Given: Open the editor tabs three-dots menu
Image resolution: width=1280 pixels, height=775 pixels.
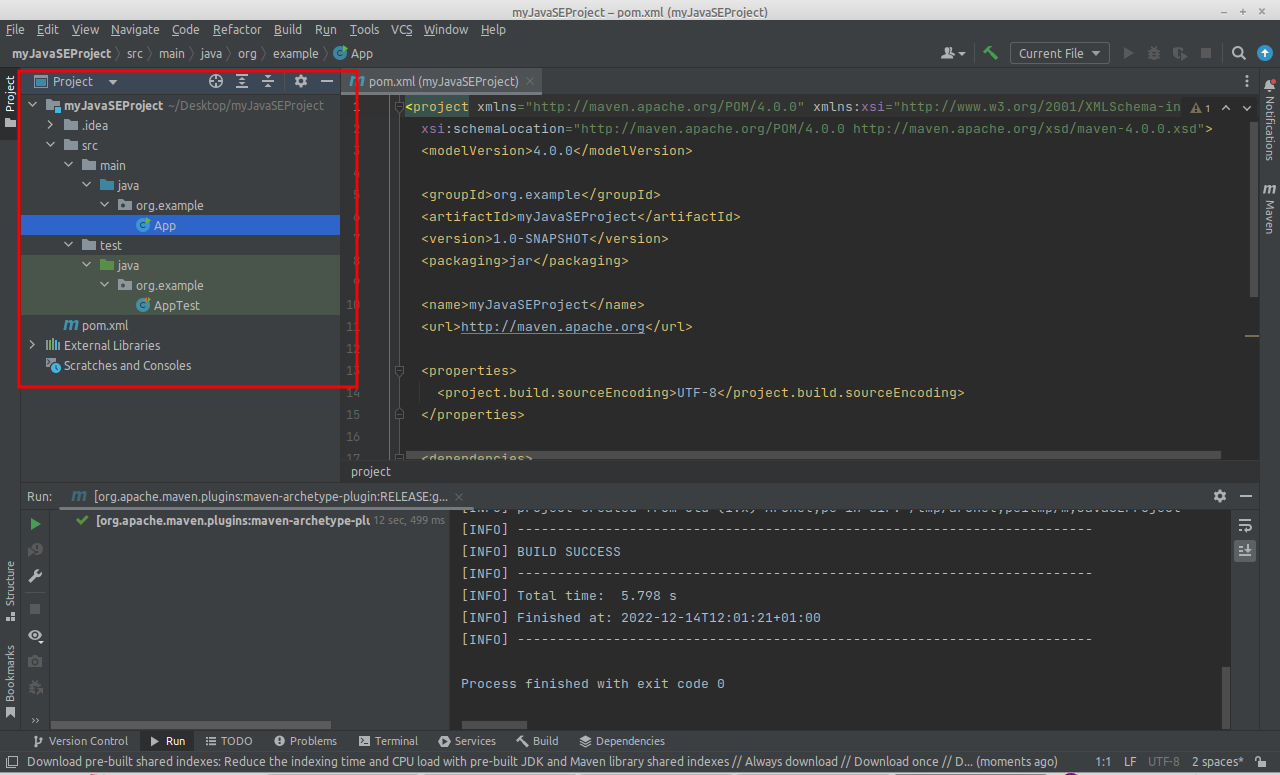Looking at the screenshot, I should (1246, 81).
